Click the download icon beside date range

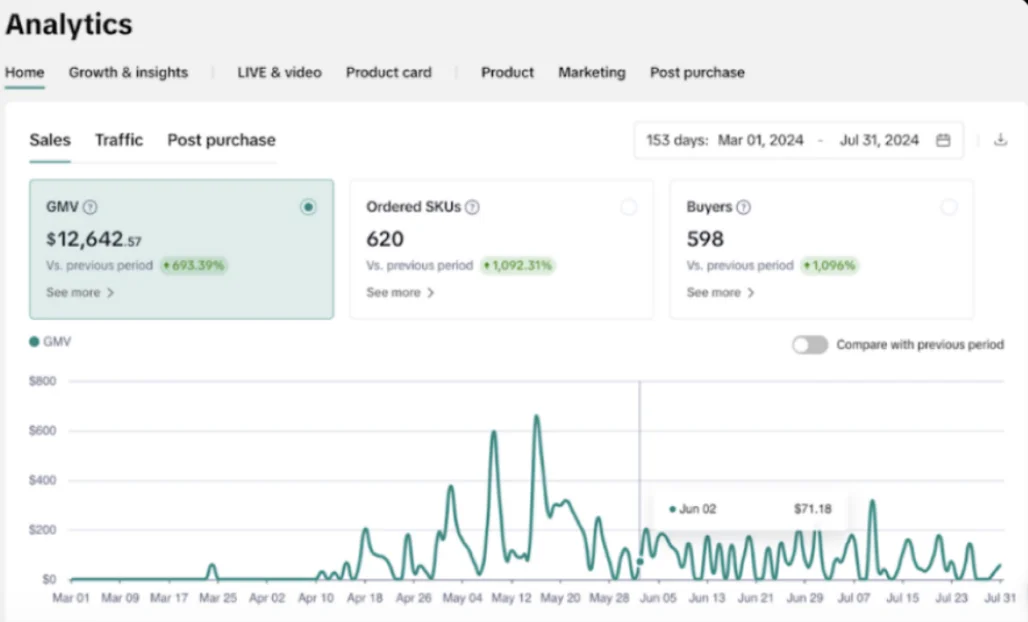[1000, 140]
